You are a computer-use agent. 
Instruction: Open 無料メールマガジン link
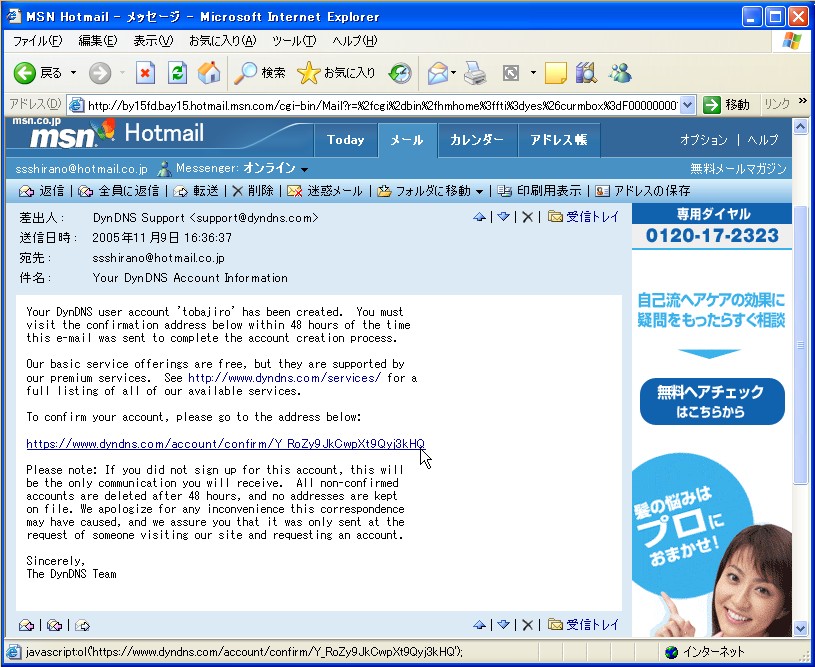[738, 169]
